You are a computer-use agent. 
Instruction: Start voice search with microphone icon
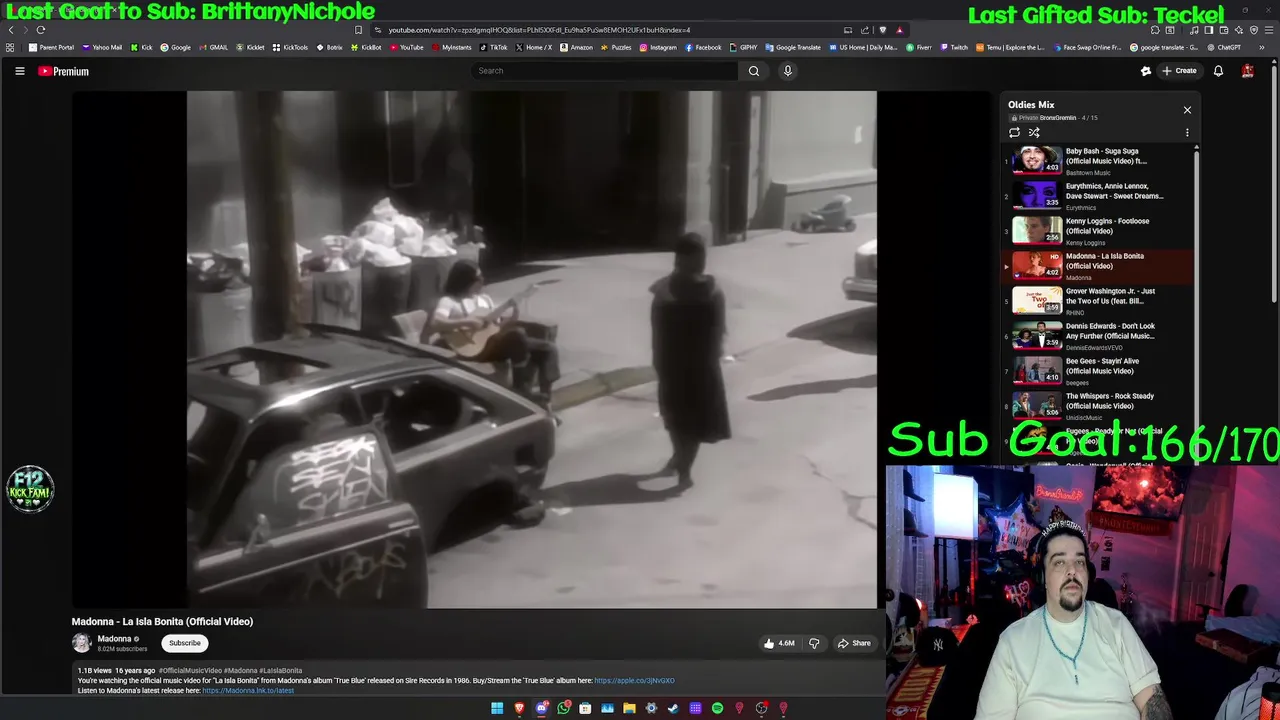tap(788, 71)
